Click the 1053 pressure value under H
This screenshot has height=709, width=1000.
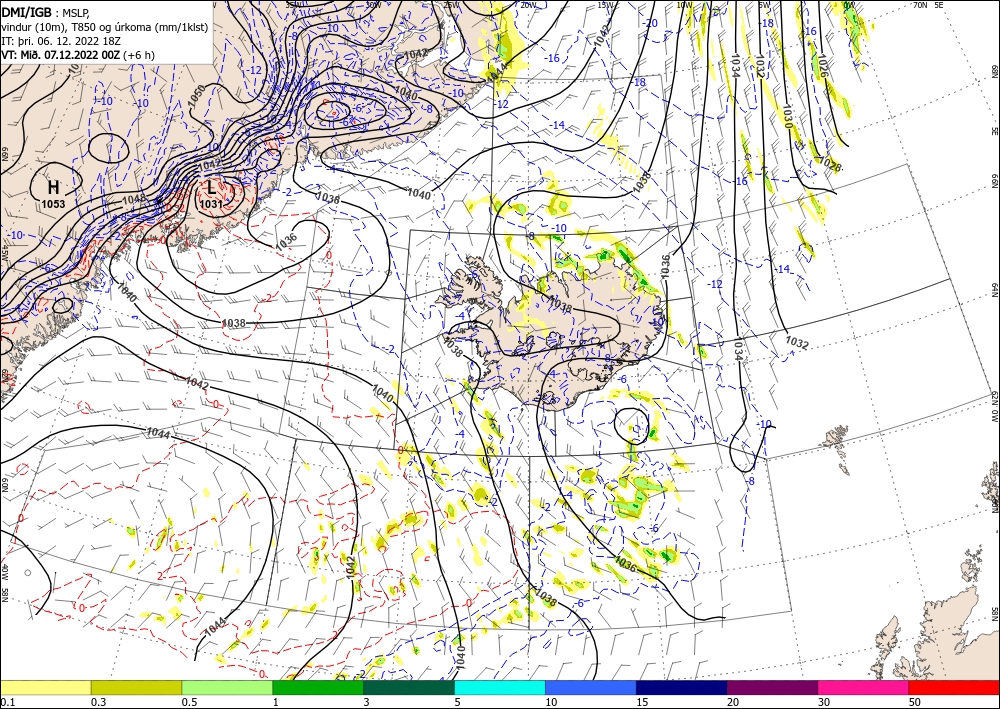point(53,204)
